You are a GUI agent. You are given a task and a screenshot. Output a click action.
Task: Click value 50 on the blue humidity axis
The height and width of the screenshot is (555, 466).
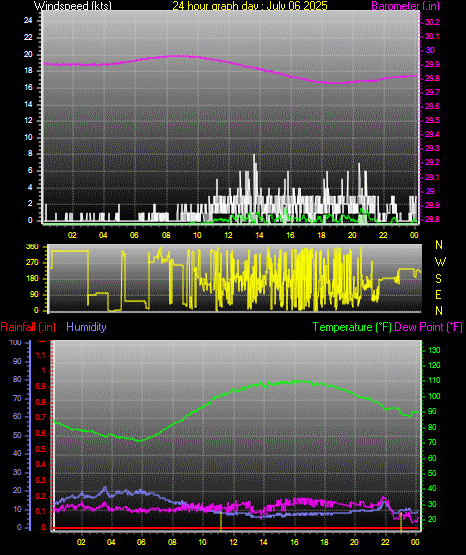point(17,435)
